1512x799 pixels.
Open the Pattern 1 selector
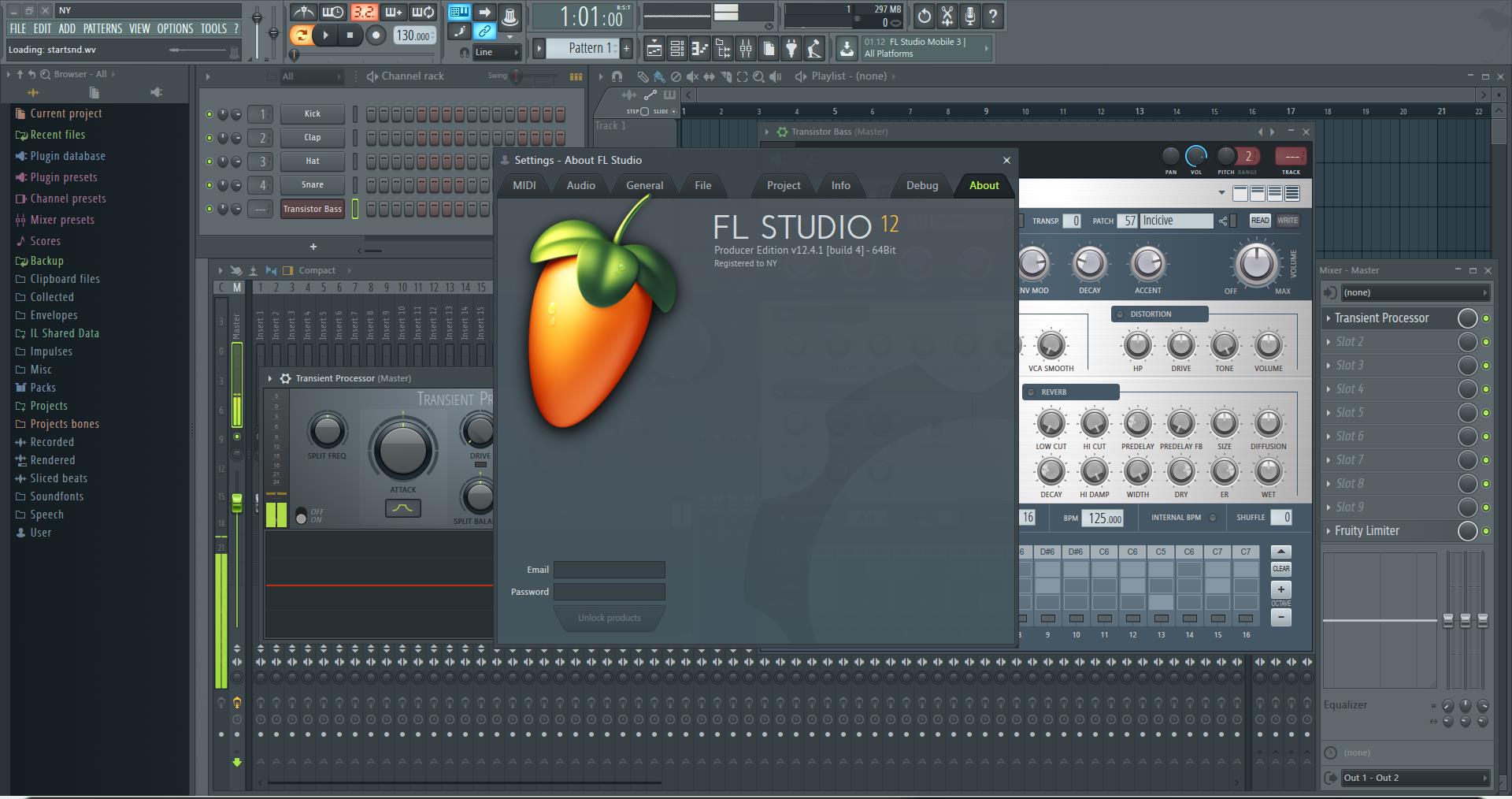pyautogui.click(x=584, y=48)
